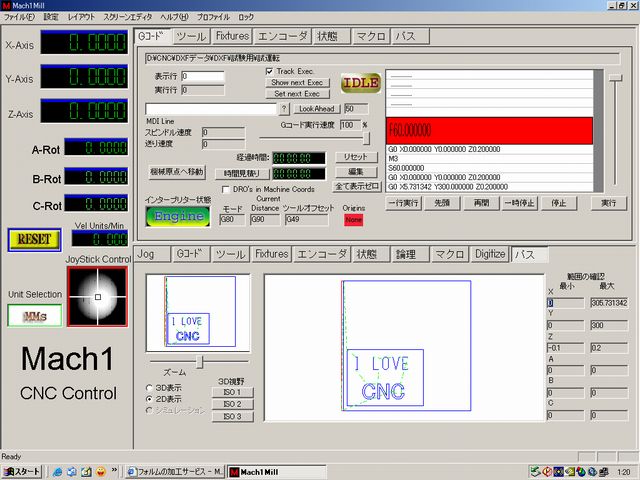Click the 表示行 input field
This screenshot has width=640, height=480.
(x=203, y=77)
